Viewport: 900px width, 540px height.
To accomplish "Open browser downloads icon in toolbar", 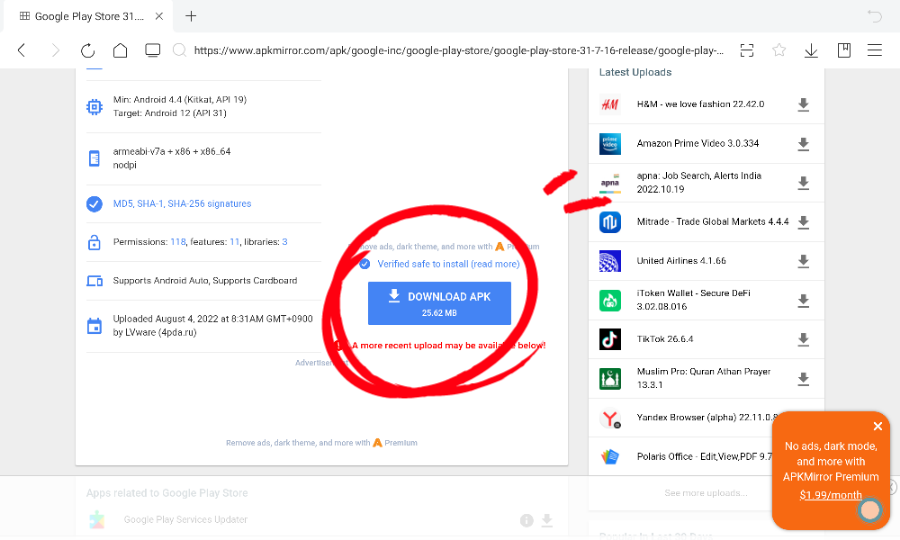I will pyautogui.click(x=811, y=50).
